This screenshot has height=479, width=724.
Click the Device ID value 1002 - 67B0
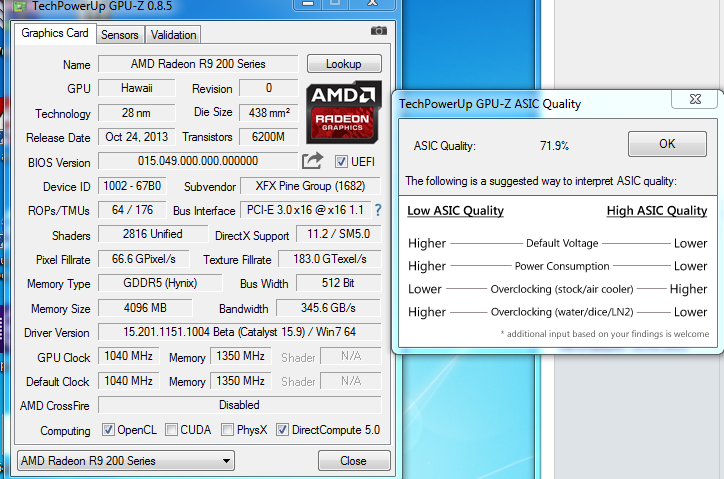click(132, 186)
